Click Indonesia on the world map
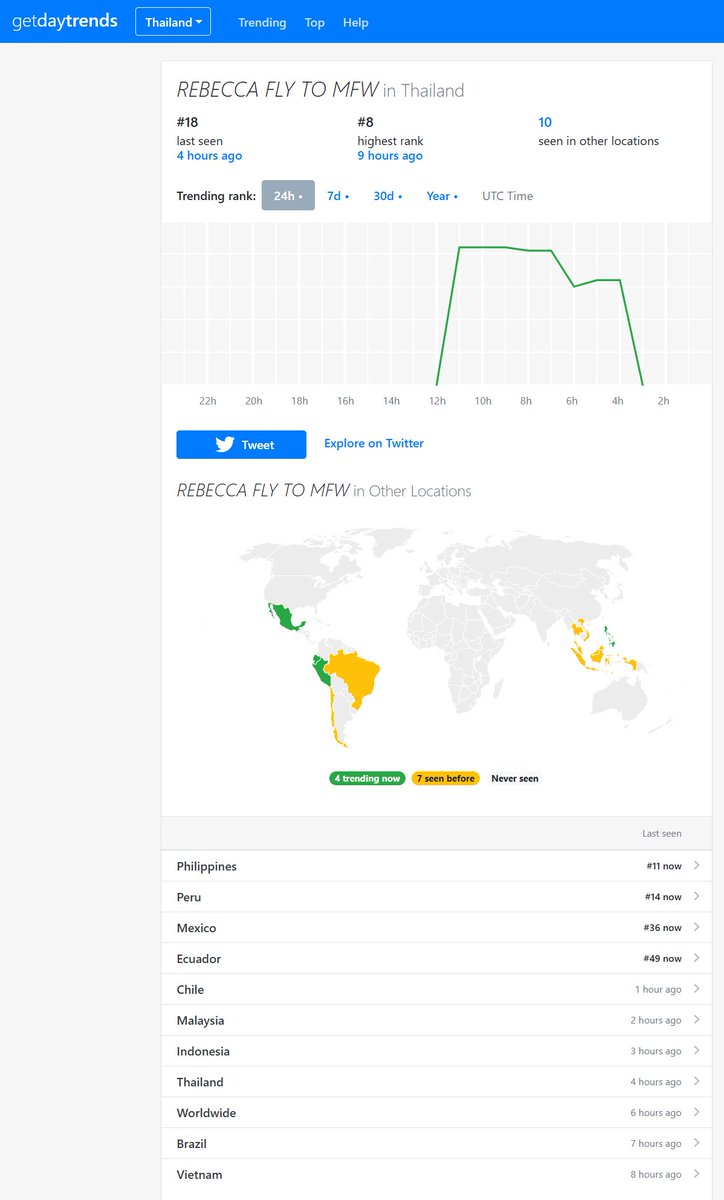 click(600, 656)
